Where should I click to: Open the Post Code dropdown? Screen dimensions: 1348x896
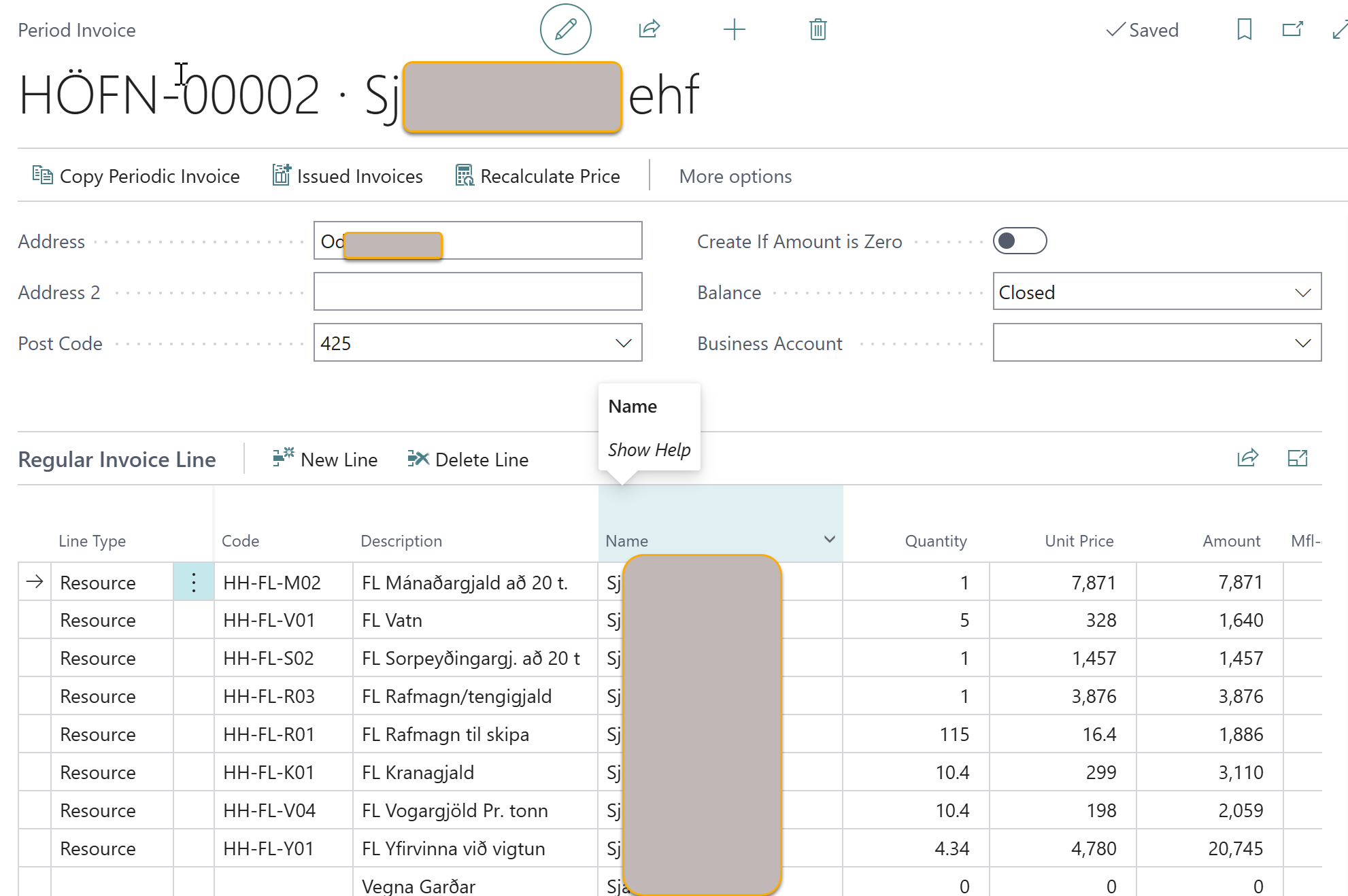click(x=623, y=343)
